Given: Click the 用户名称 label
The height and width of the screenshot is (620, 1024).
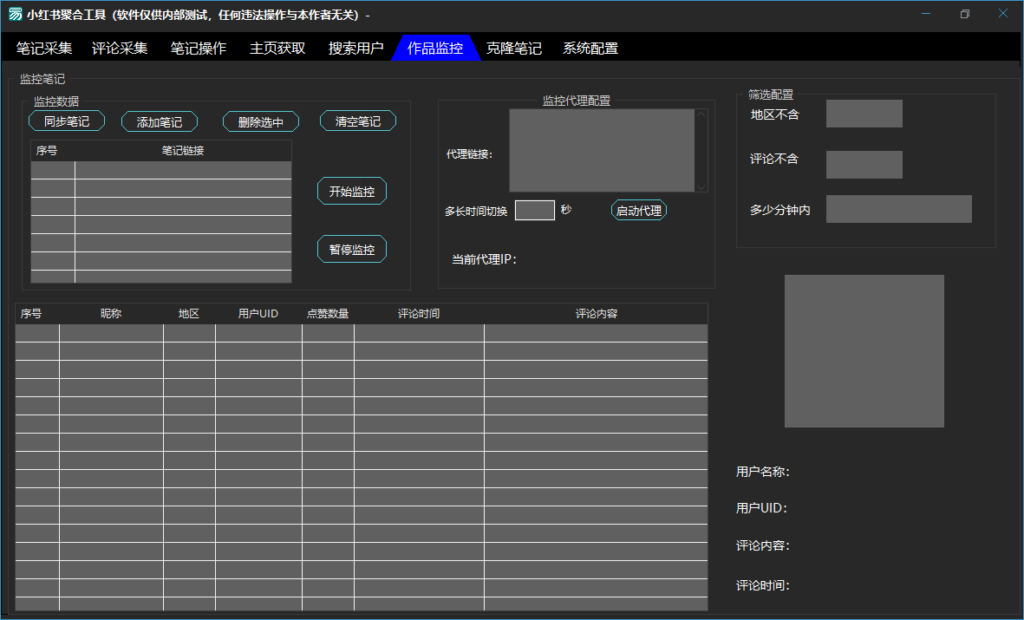Looking at the screenshot, I should coord(763,472).
